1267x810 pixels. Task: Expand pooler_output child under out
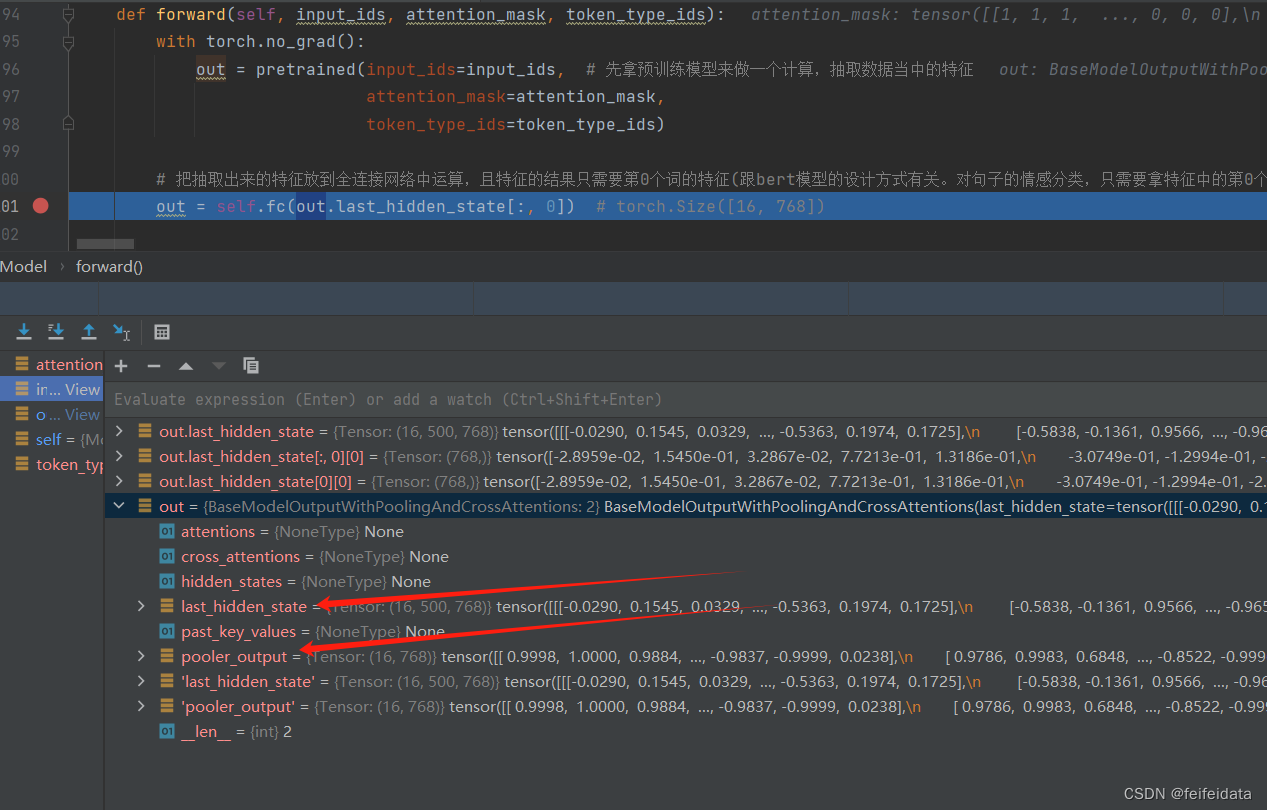pyautogui.click(x=141, y=656)
